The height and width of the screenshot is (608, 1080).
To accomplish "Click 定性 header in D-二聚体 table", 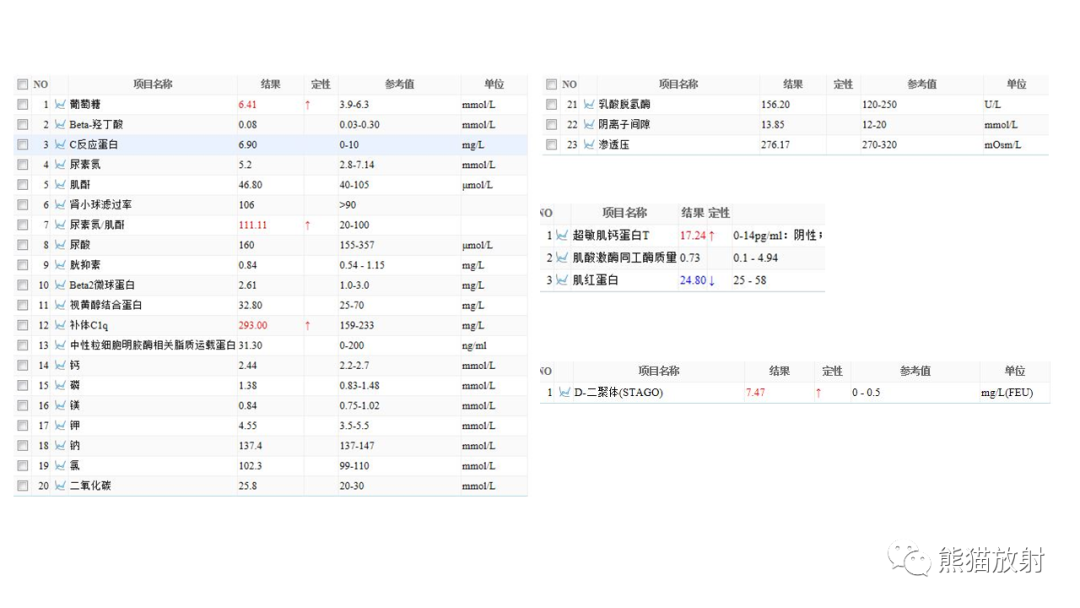I will click(x=832, y=371).
